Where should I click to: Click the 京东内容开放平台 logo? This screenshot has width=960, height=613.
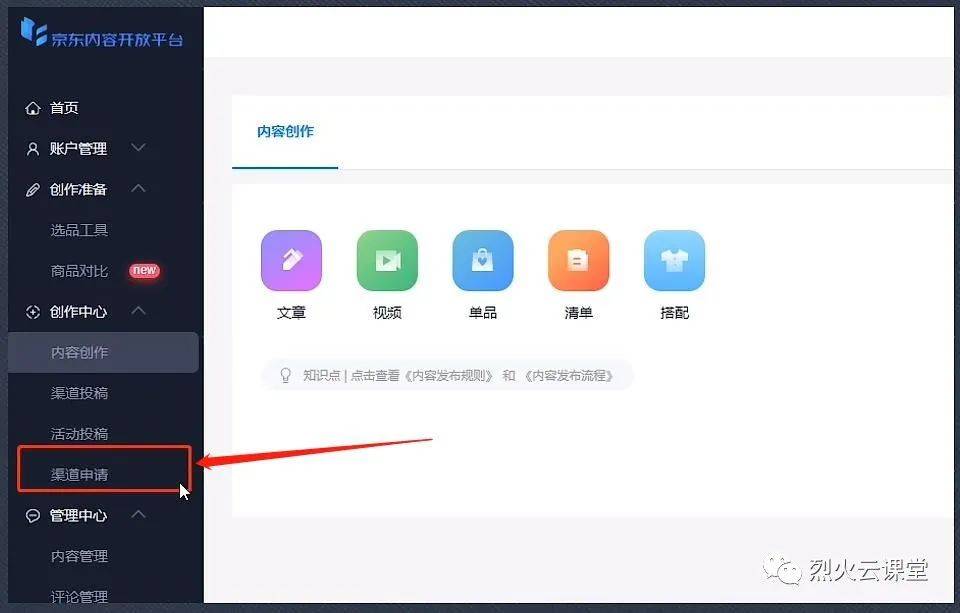click(102, 32)
